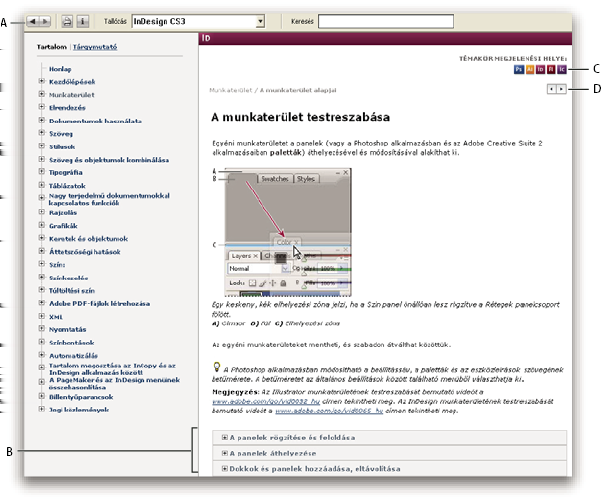Expand the Rajzolás tree node
Screen dimensions: 602x502
coord(41,212)
